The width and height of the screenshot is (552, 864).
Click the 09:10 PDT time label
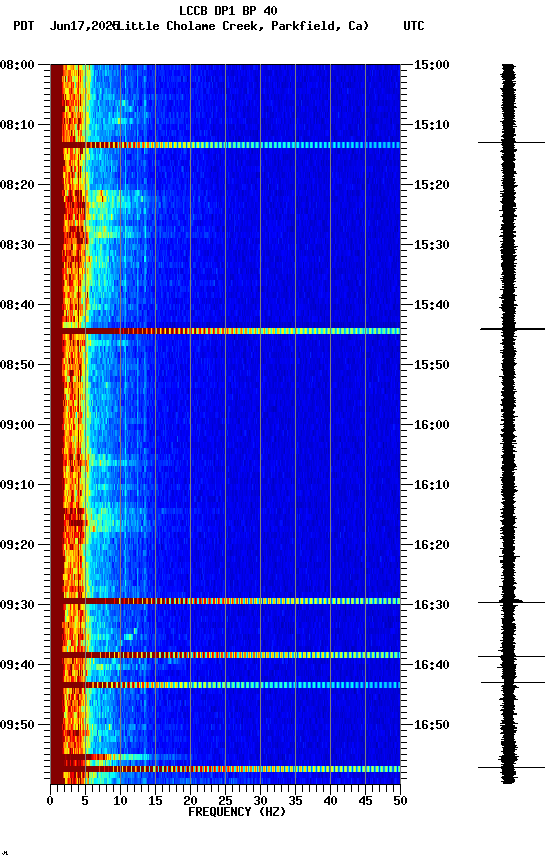click(17, 485)
